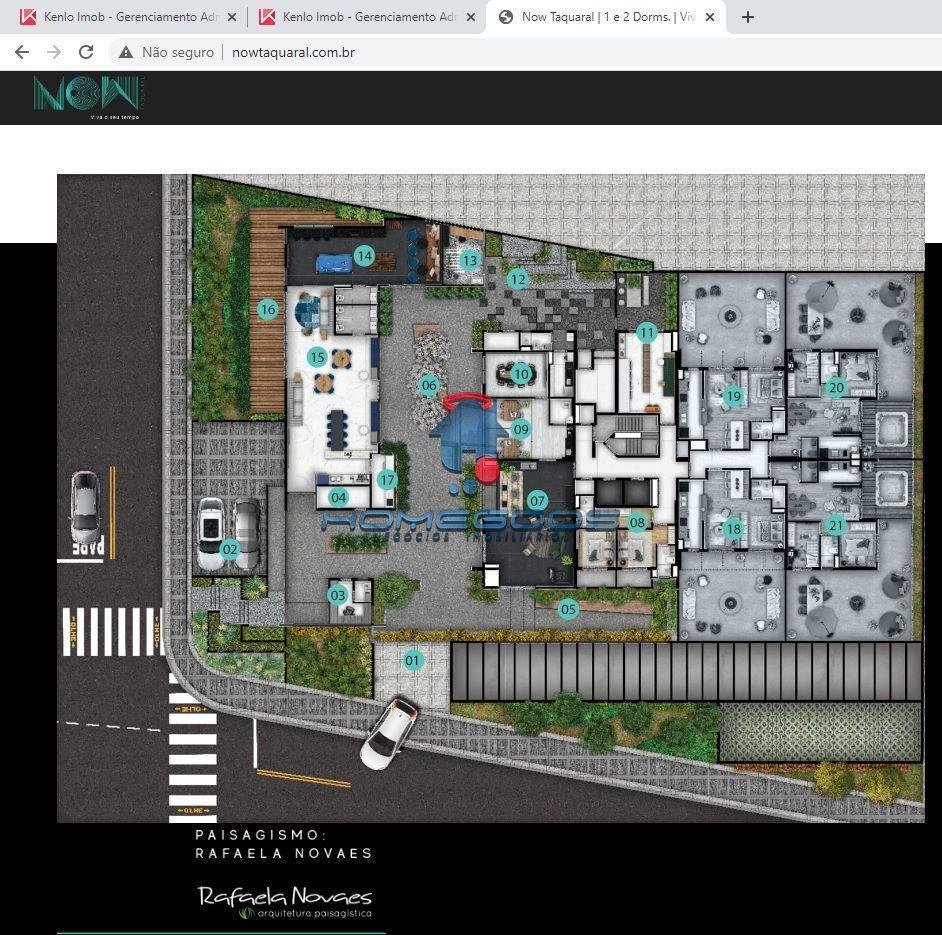
Task: Close the Now Taquaral tab
Action: point(711,17)
